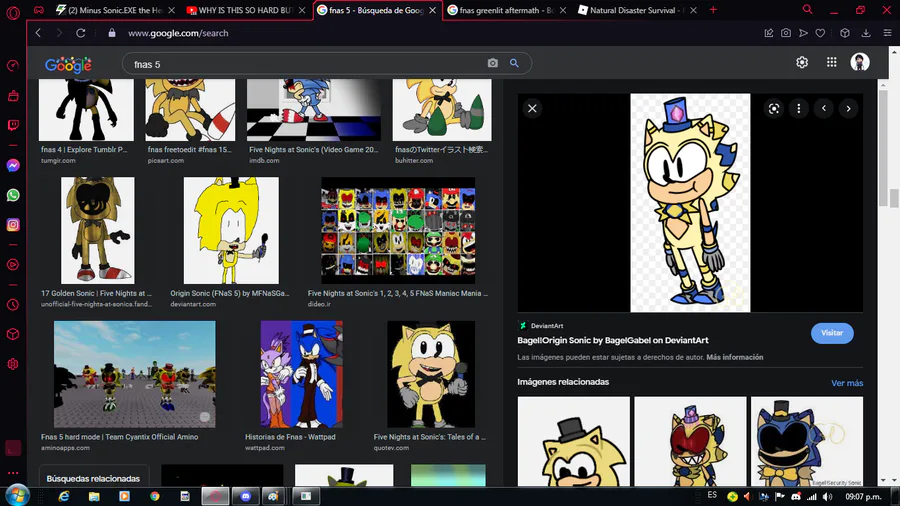Open sidebar Settings gear icon
Viewport: 900px width, 506px height.
pos(13,364)
